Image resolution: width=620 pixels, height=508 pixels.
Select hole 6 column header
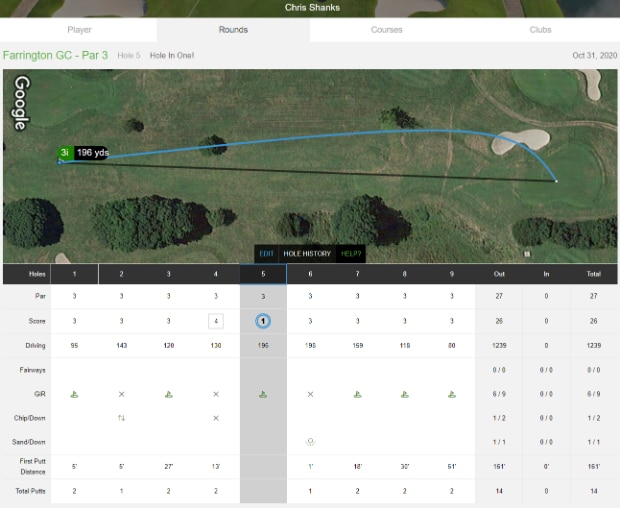click(310, 274)
